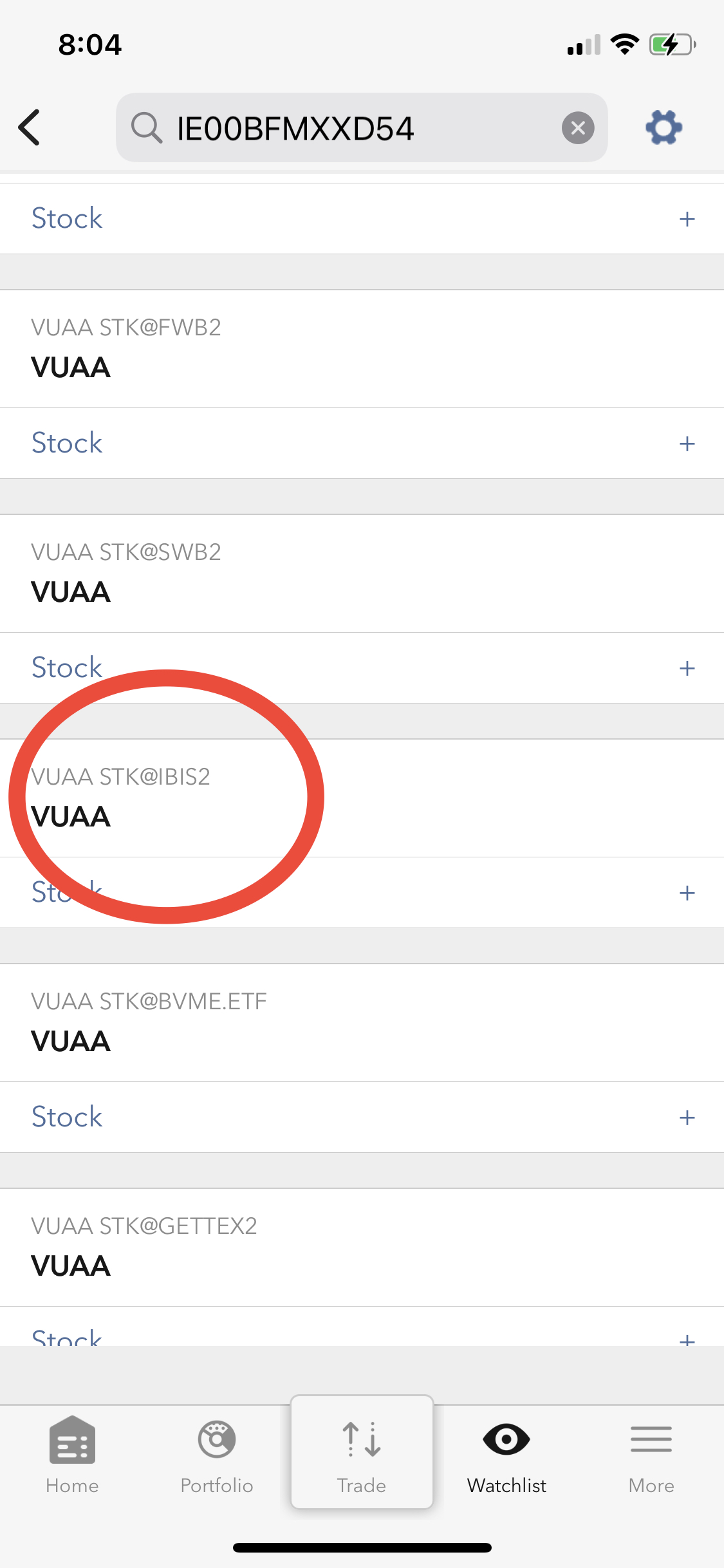Tap the back arrow icon
The image size is (724, 1568).
tap(30, 127)
